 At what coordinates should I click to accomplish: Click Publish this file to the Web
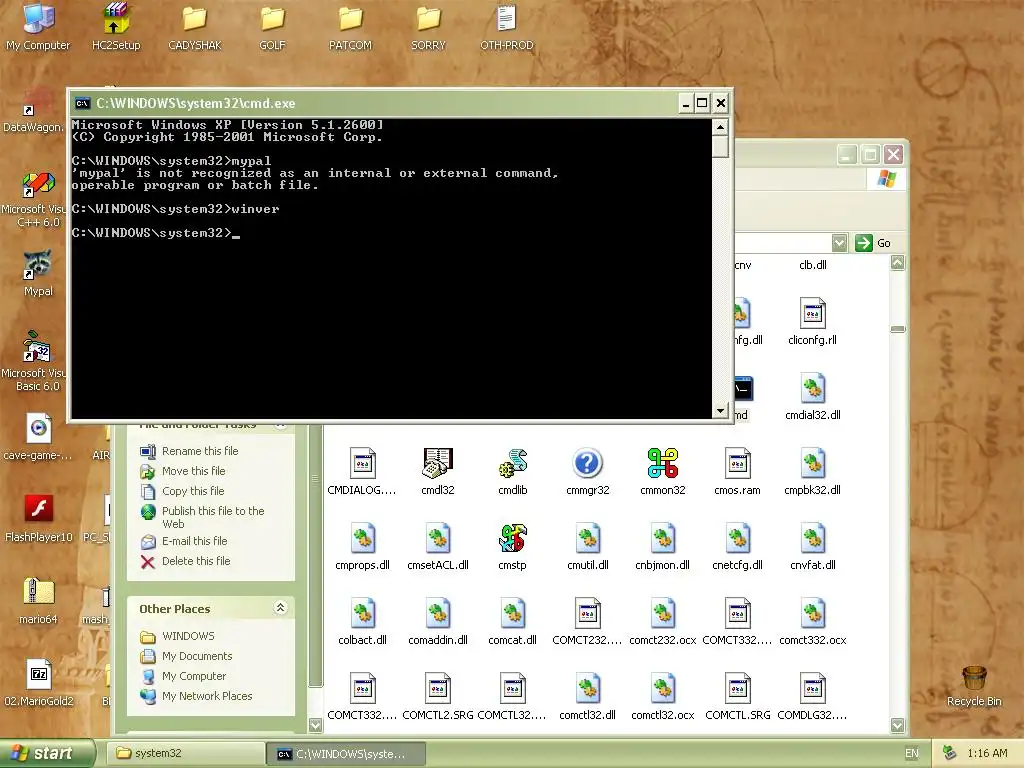click(x=213, y=517)
